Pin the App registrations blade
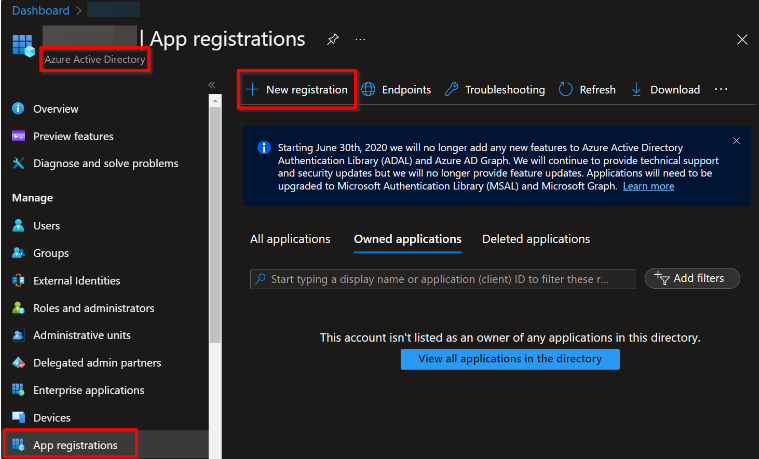The width and height of the screenshot is (759, 459). tap(333, 39)
